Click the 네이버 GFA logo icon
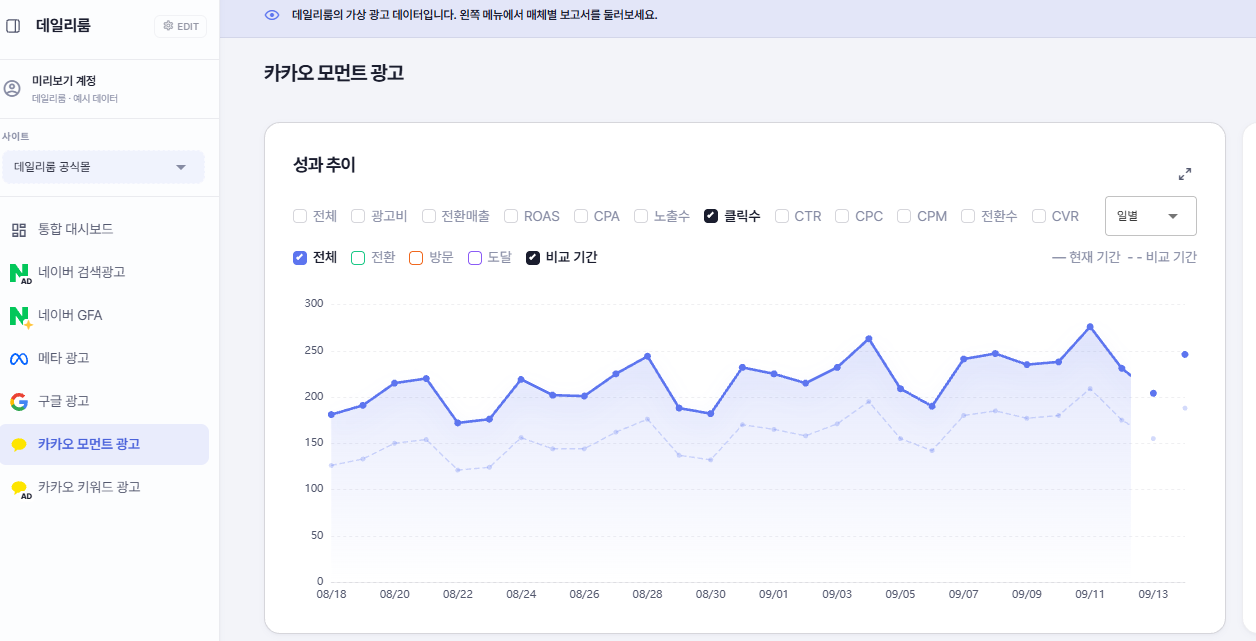 (20, 316)
